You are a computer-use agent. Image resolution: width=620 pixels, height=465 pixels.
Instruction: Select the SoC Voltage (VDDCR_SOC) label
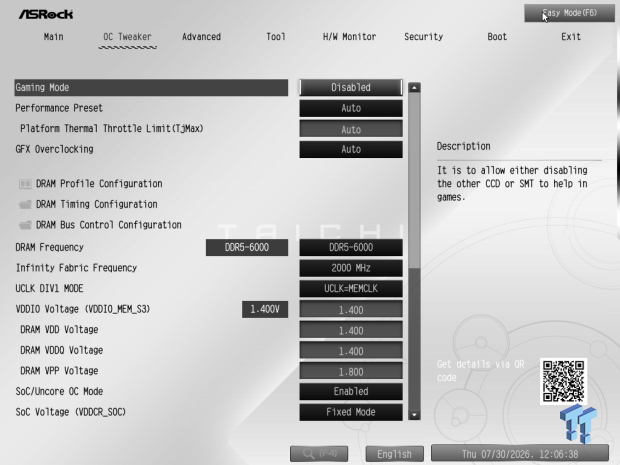click(x=70, y=412)
